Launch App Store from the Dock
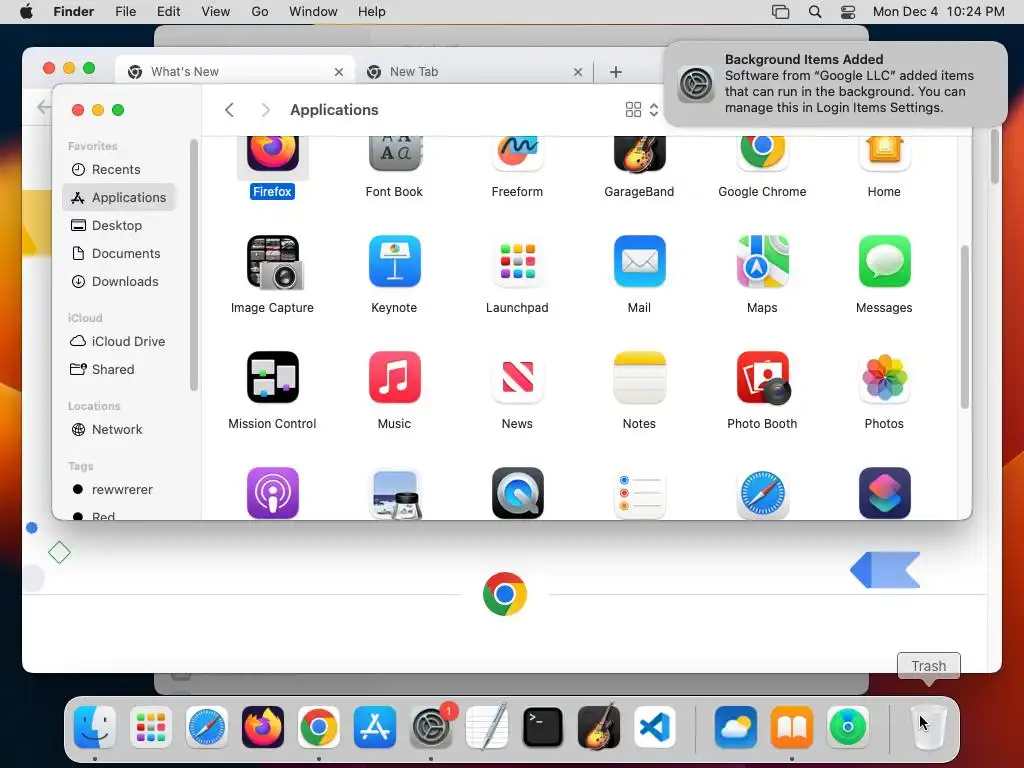The height and width of the screenshot is (768, 1024). [375, 727]
